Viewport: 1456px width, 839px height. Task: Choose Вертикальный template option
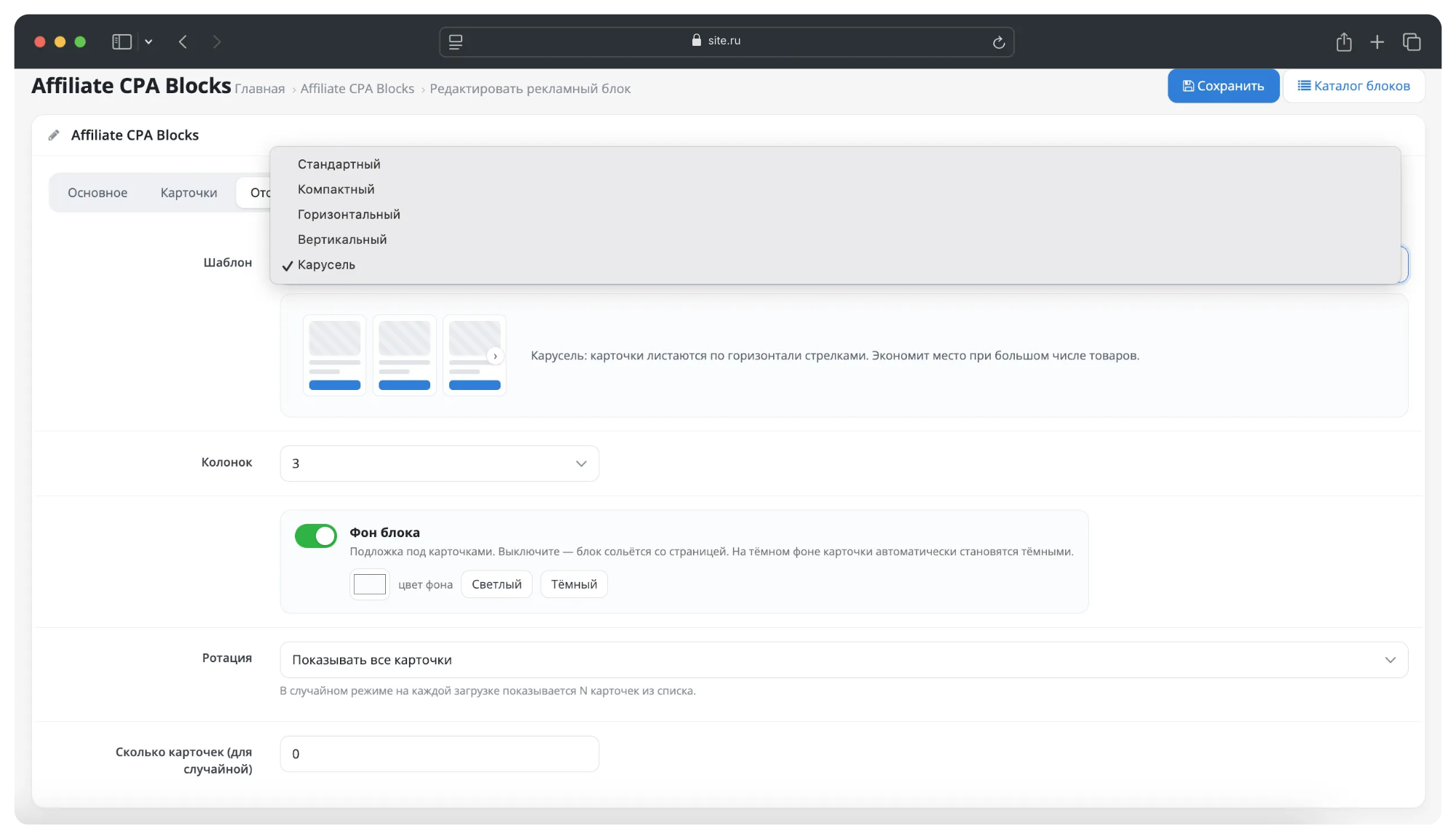(x=835, y=239)
